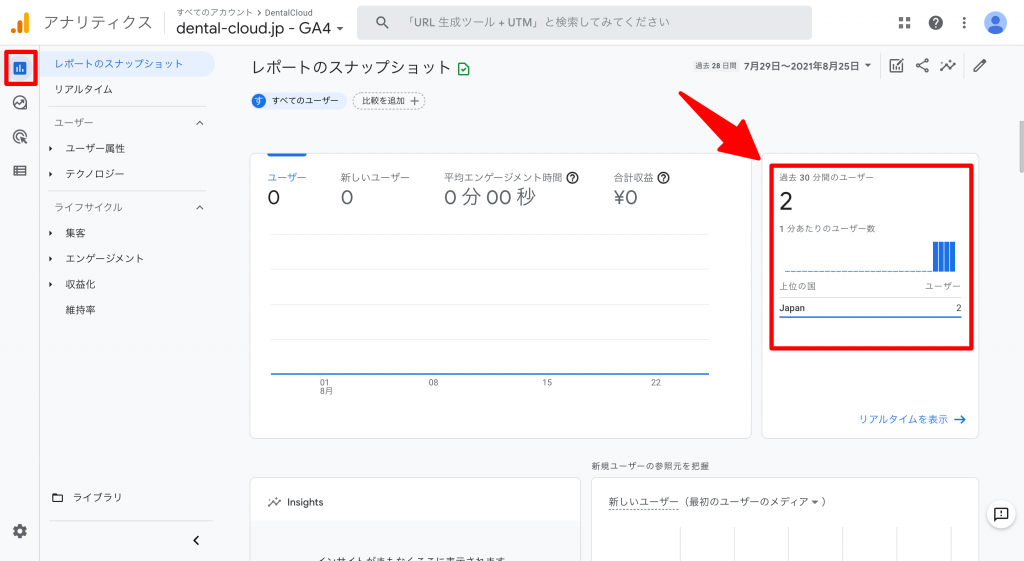Click the 上位の国 column header
The width and height of the screenshot is (1024, 561).
tap(797, 287)
